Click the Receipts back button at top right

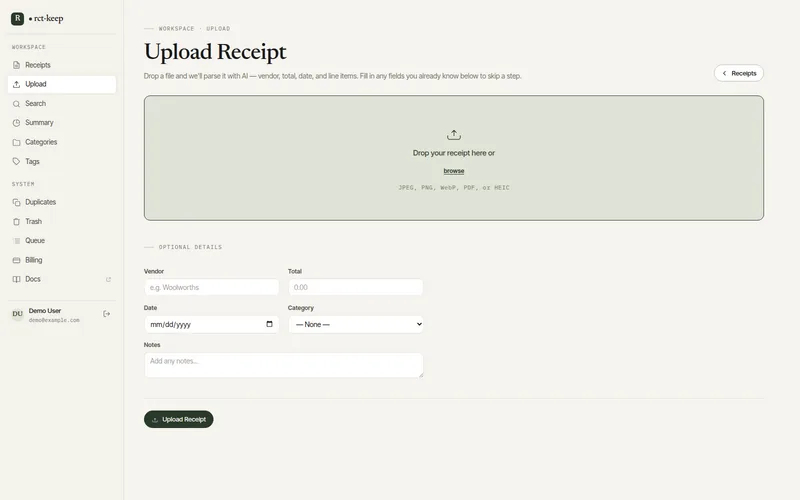[739, 73]
